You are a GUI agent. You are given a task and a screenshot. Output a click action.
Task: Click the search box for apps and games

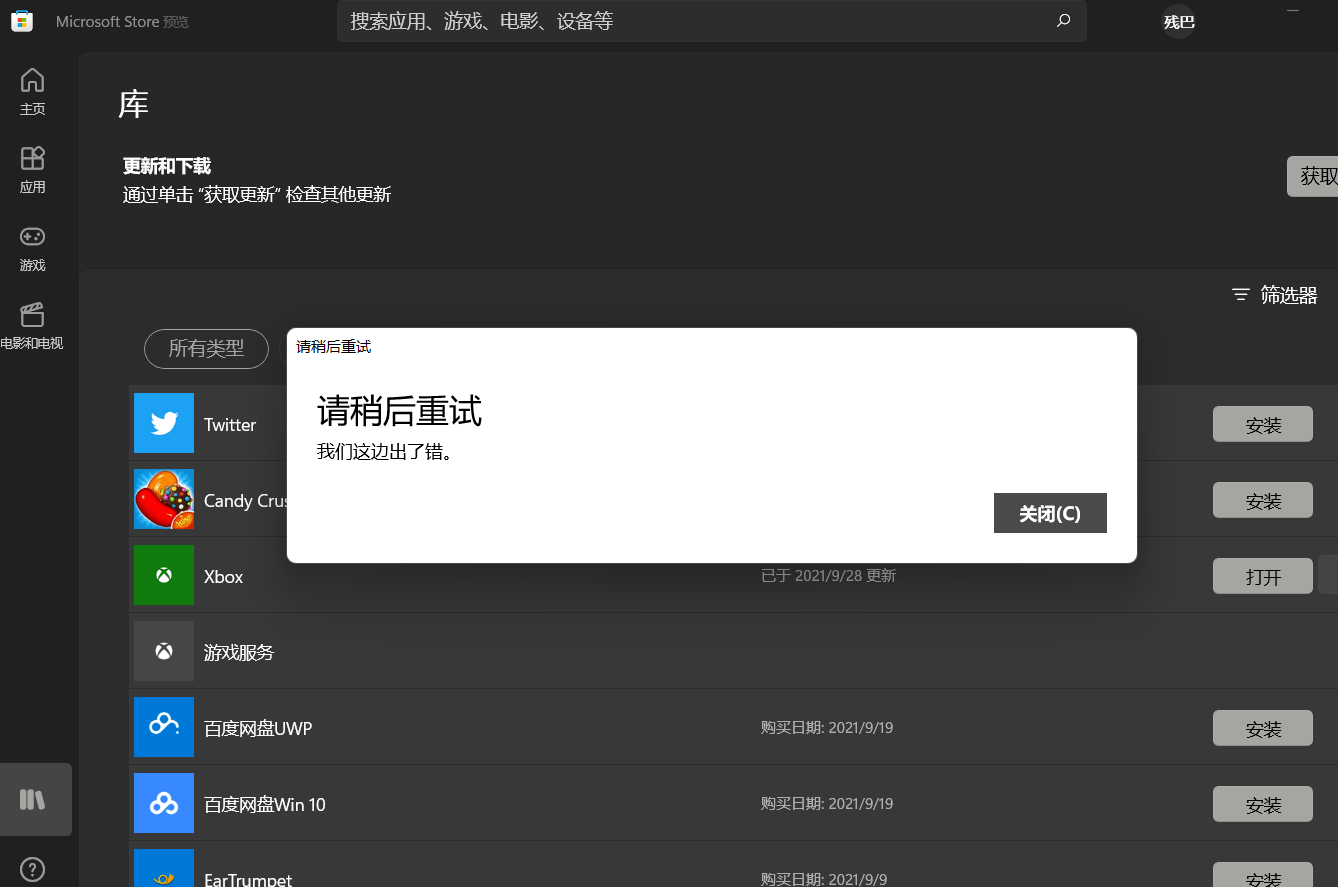point(711,21)
